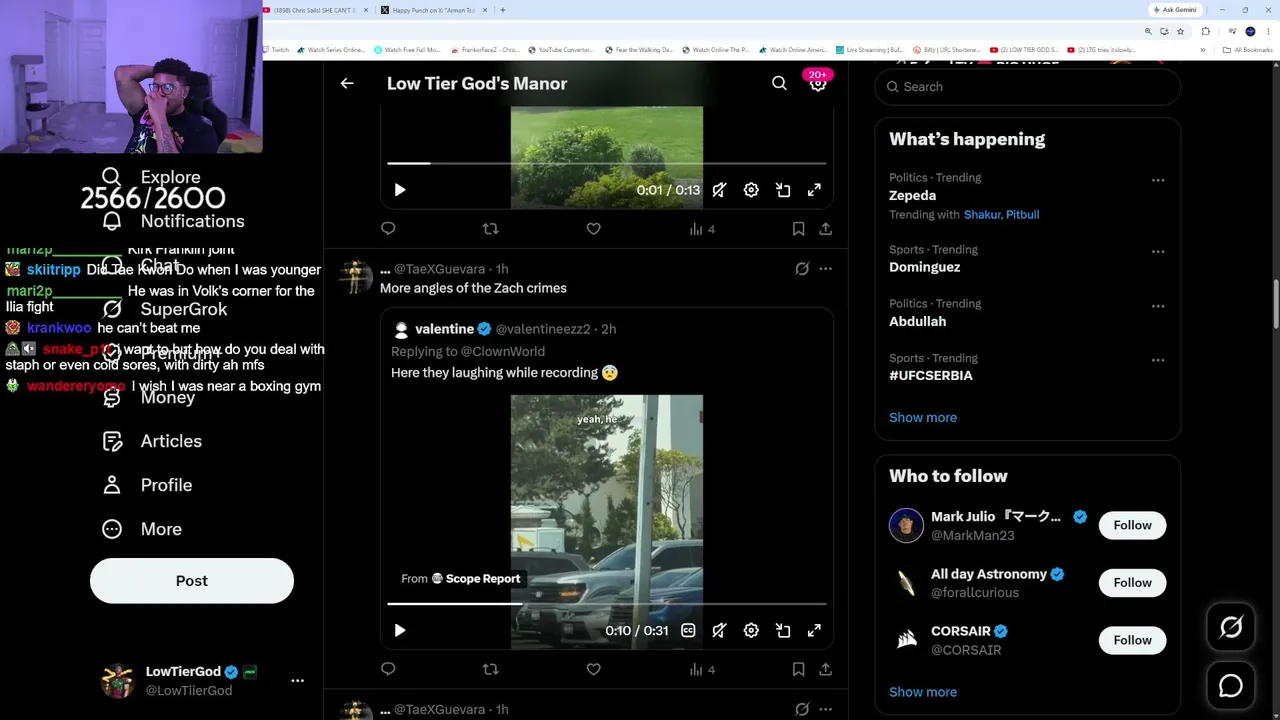Open community settings gear with 20+ badge

818,84
